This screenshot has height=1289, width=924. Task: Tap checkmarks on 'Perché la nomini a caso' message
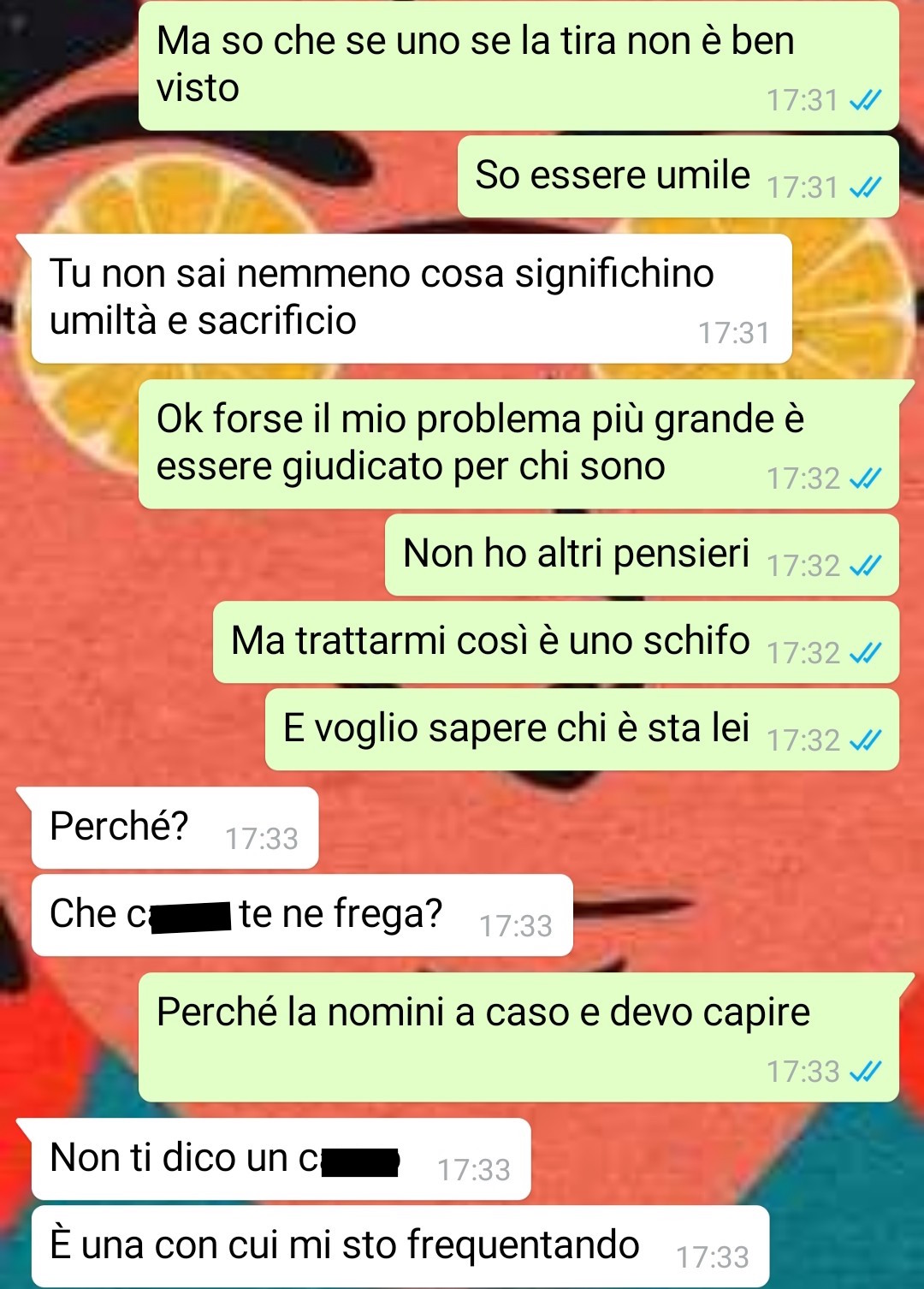(865, 1071)
